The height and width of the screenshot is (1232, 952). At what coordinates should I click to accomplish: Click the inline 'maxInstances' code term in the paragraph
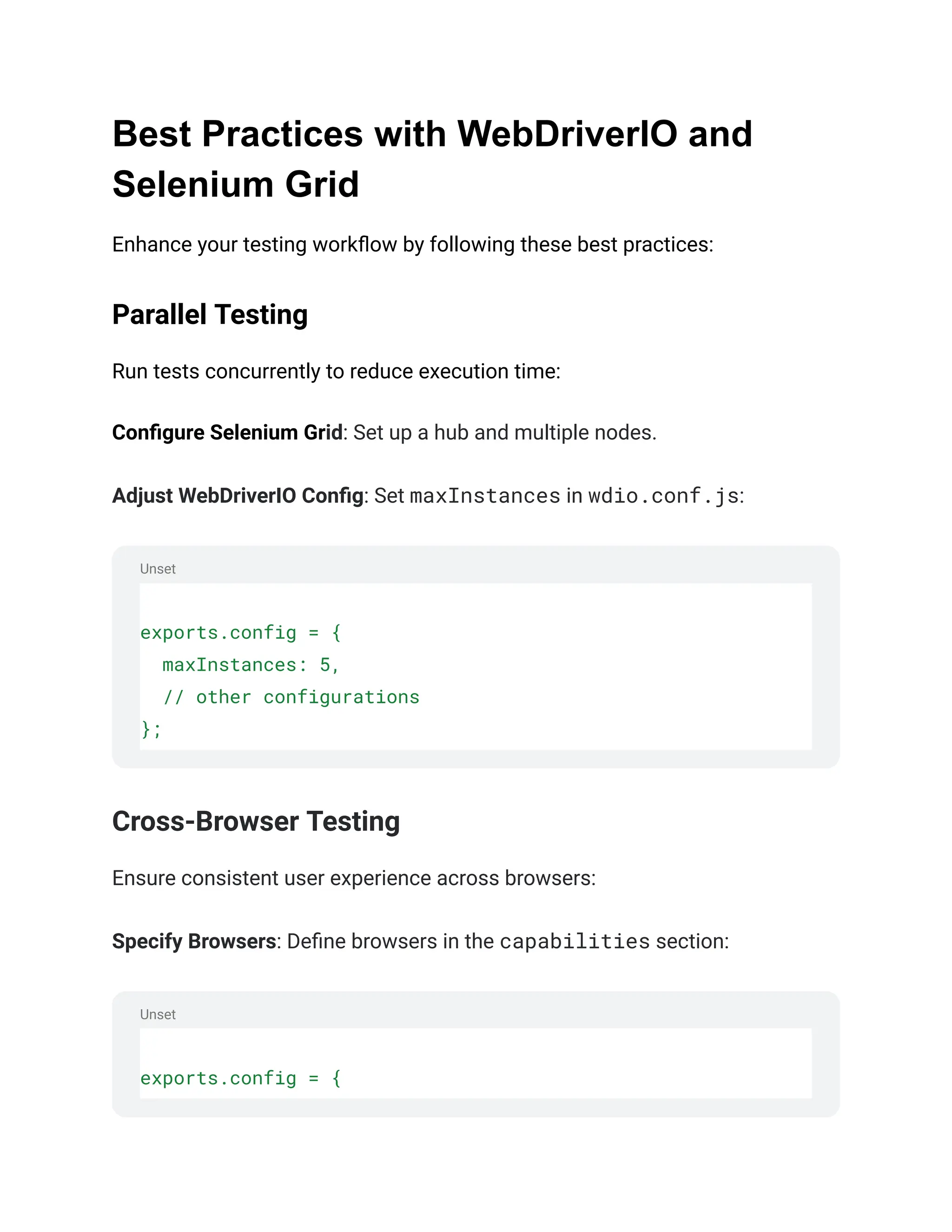(x=484, y=496)
